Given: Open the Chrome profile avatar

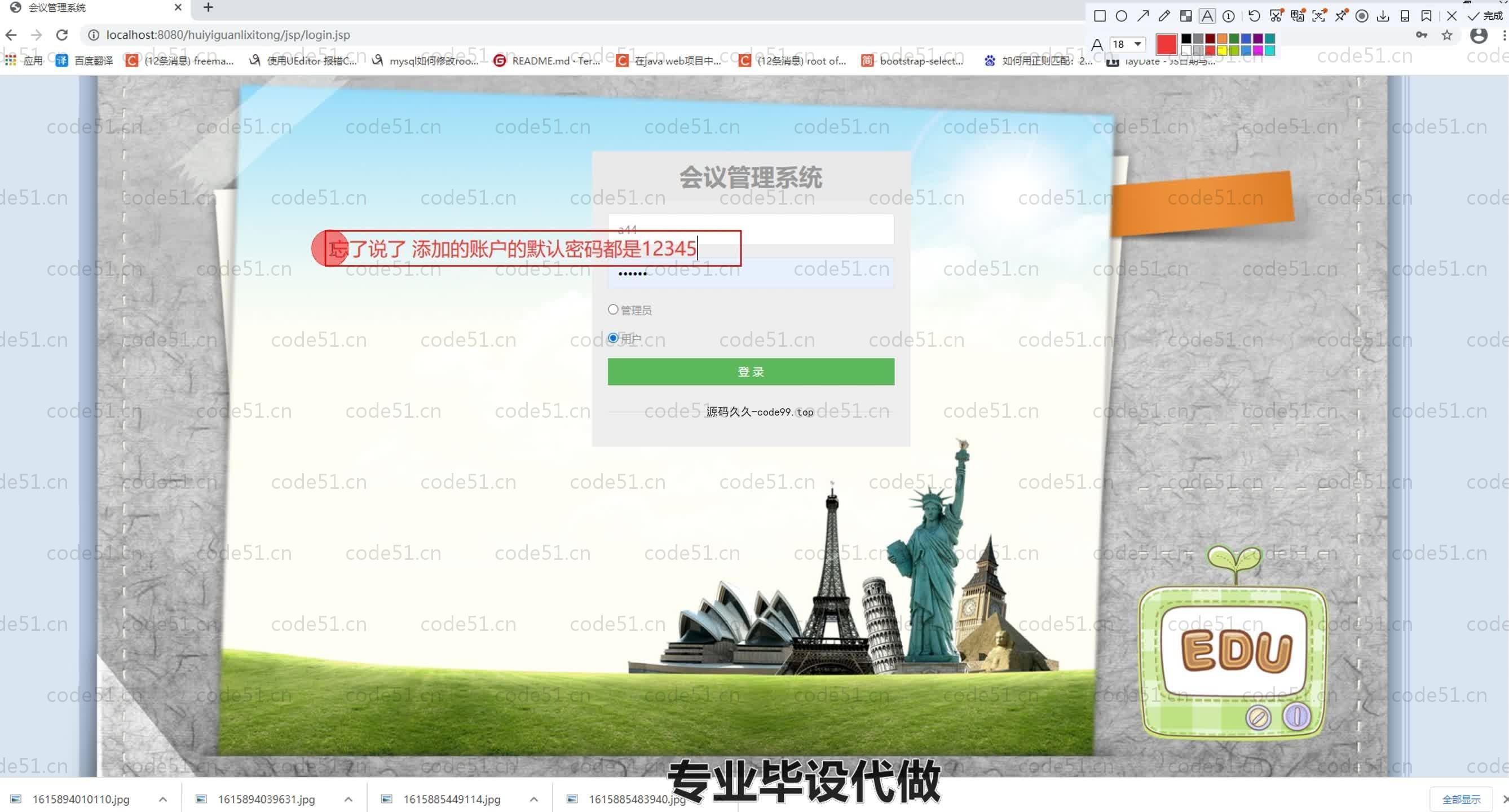Looking at the screenshot, I should coord(1479,35).
